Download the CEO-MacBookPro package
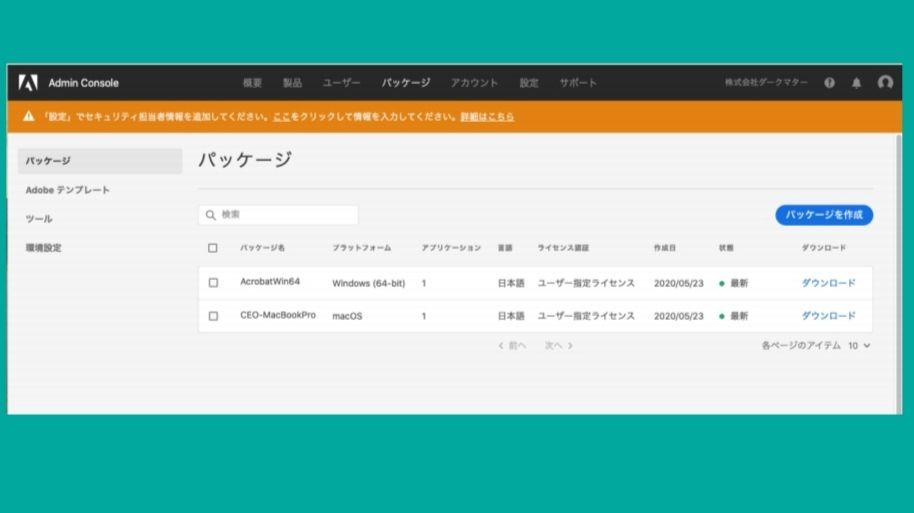Image resolution: width=914 pixels, height=513 pixels. pos(828,316)
